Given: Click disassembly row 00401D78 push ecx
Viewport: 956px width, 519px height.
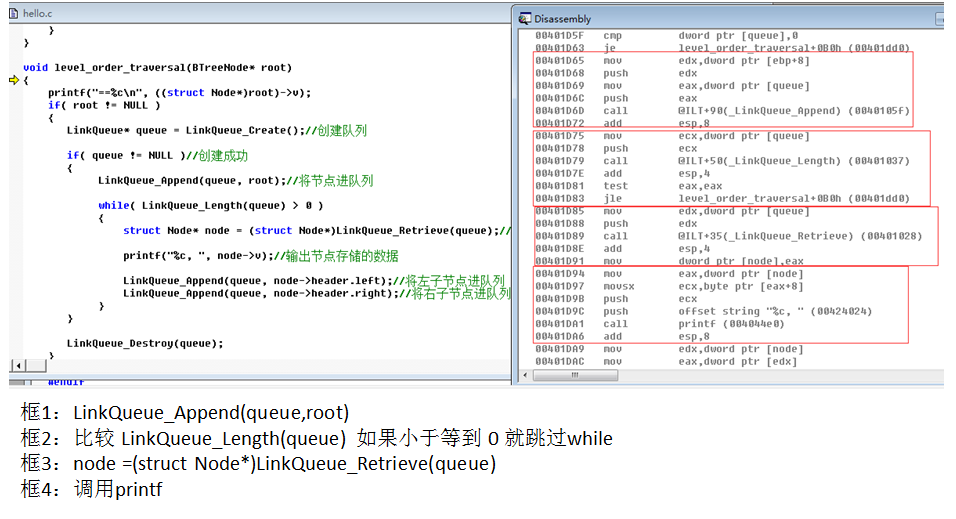Looking at the screenshot, I should pos(616,148).
